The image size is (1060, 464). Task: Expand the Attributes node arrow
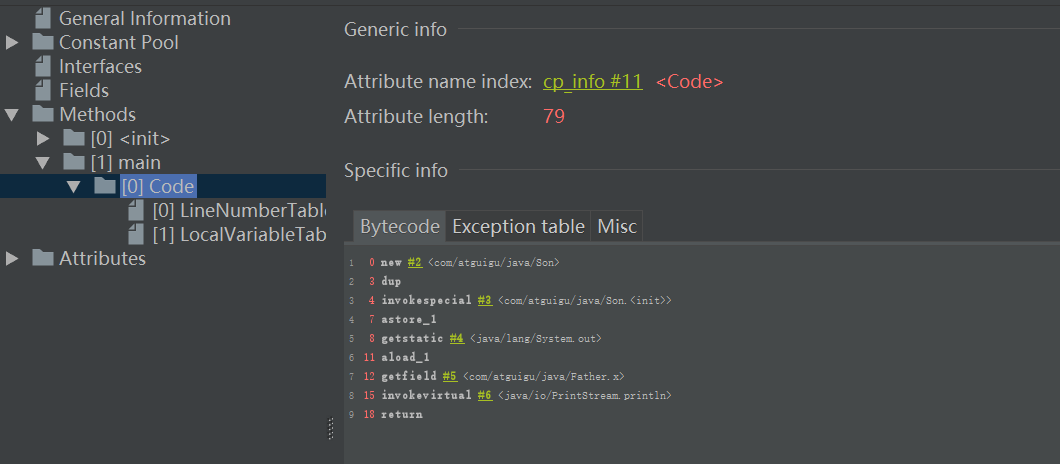11,258
